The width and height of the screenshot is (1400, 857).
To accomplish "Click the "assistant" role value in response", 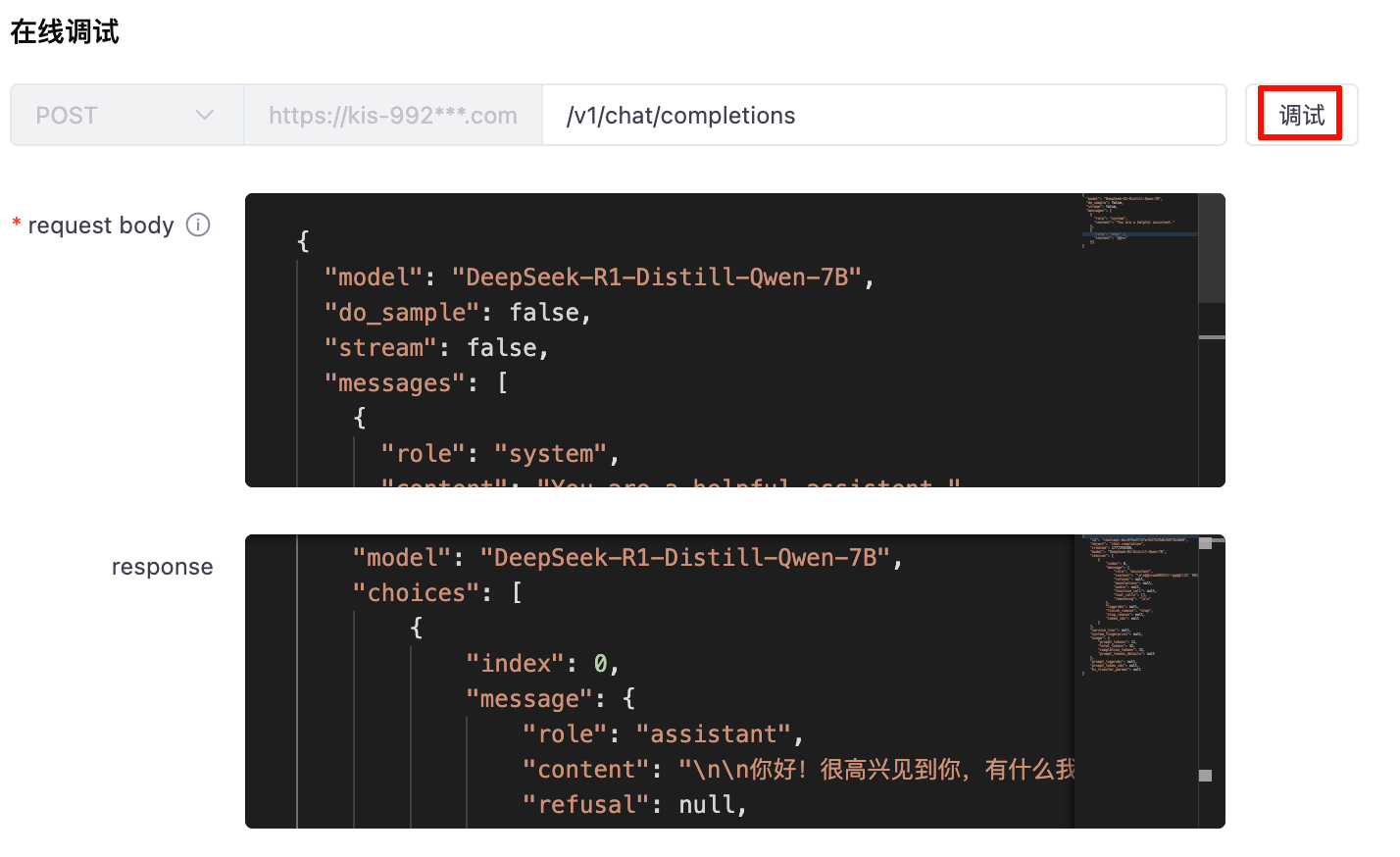I will coord(714,734).
